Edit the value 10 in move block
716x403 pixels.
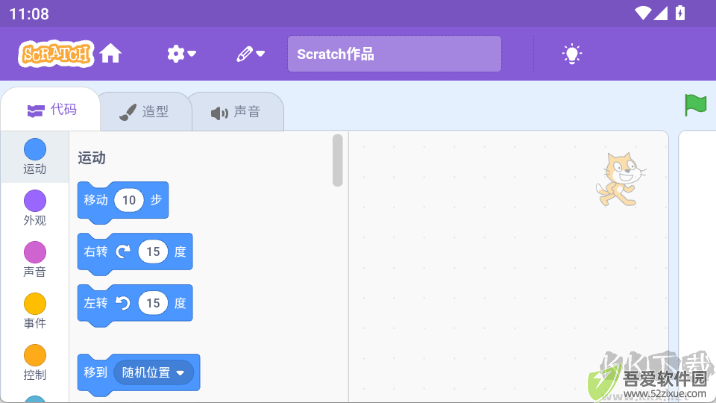[129, 200]
